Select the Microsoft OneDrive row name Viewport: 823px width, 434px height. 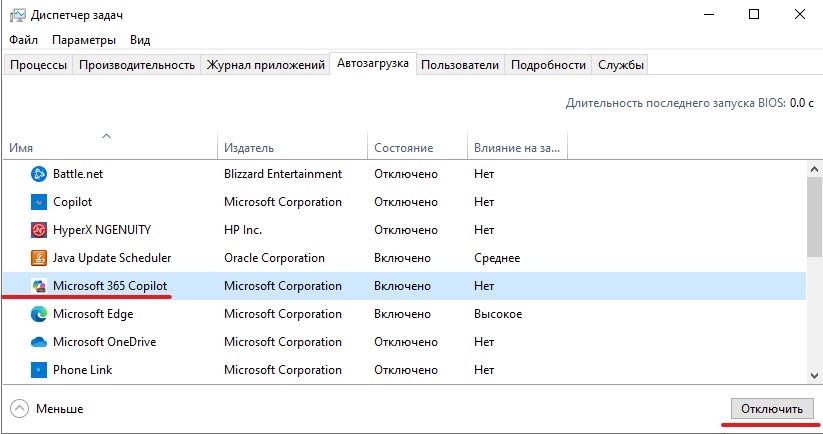tap(104, 342)
